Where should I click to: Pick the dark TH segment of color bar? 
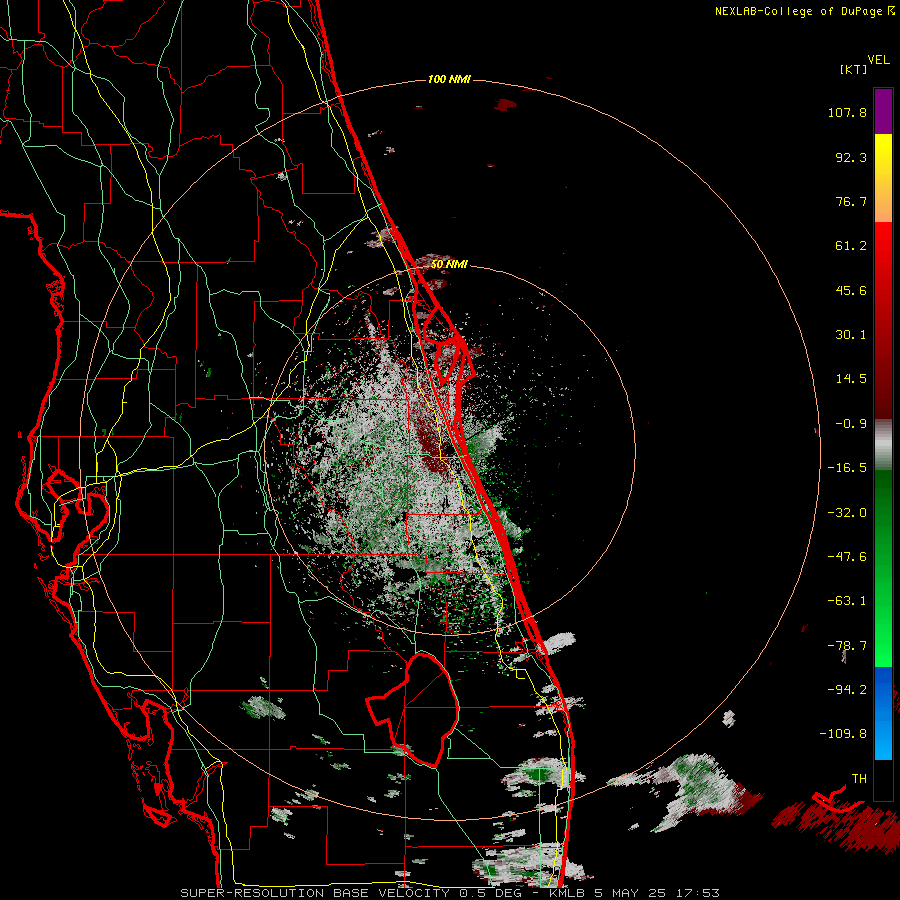tap(883, 779)
